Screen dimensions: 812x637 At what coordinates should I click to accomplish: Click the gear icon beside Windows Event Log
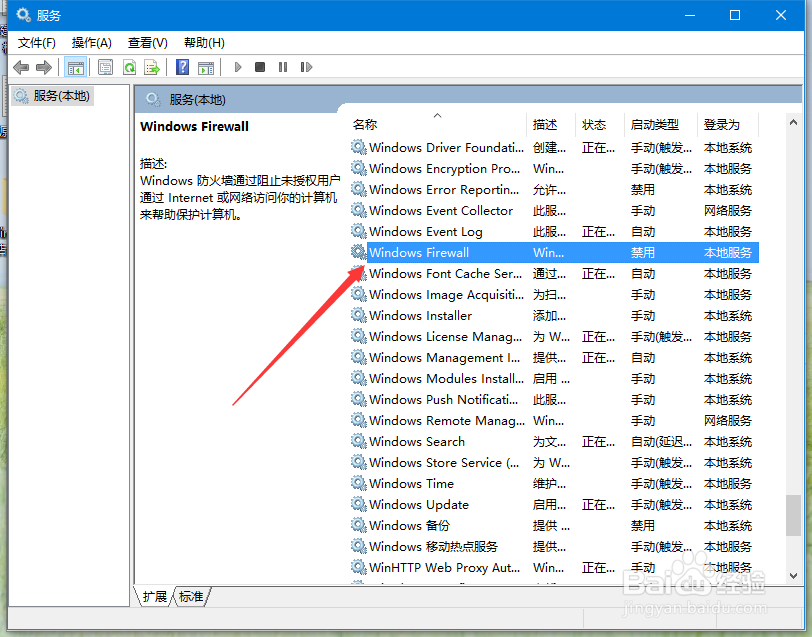[x=358, y=231]
